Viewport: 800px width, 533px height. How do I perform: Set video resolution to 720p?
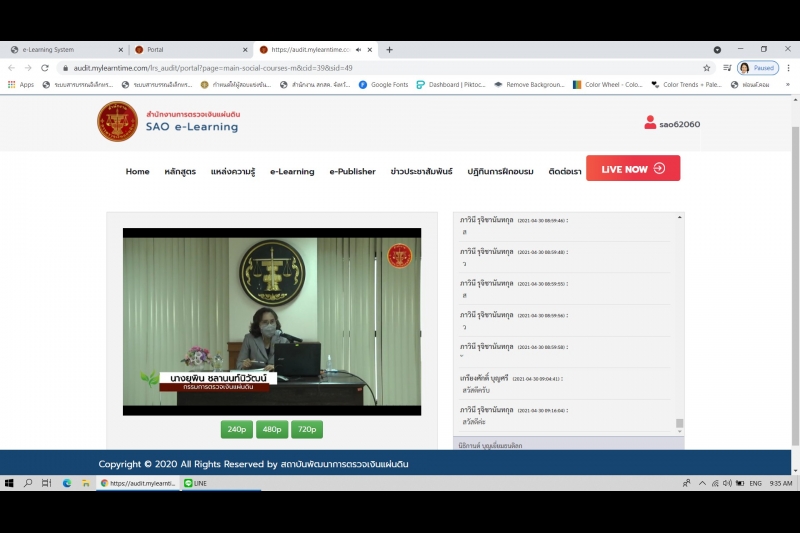(306, 429)
